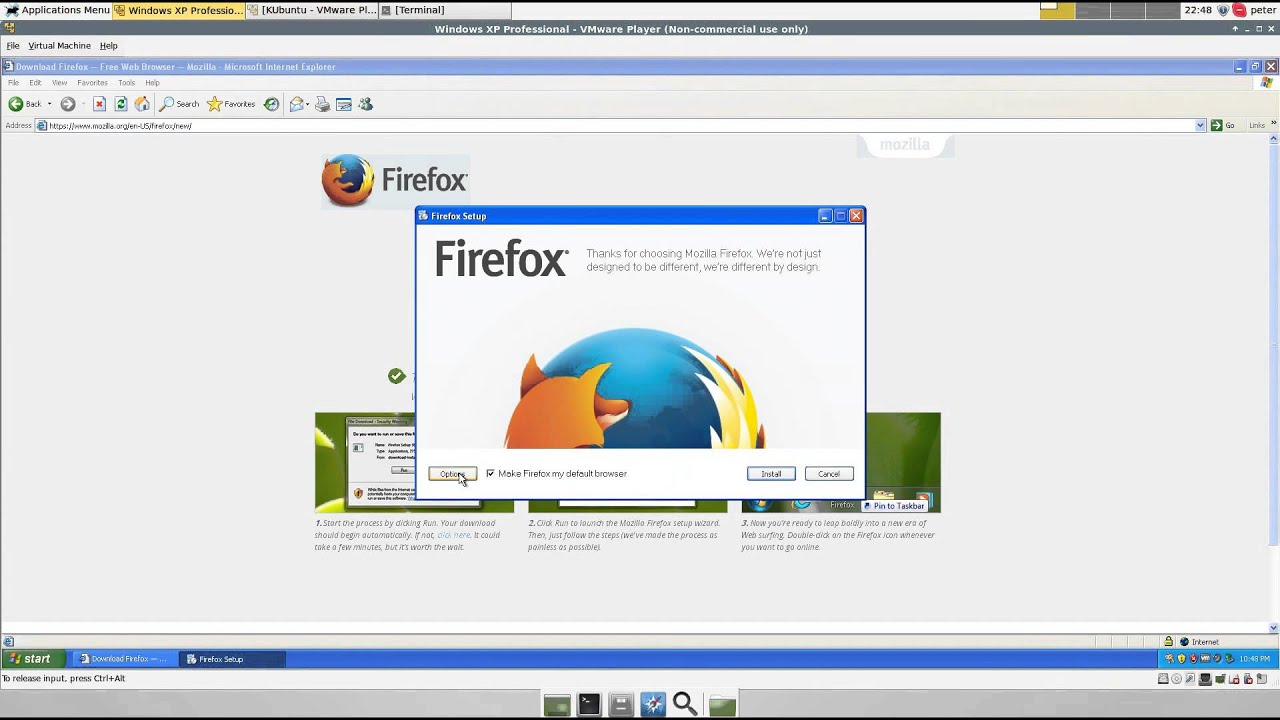Open the History icon in IE toolbar
Image resolution: width=1280 pixels, height=720 pixels.
click(271, 104)
